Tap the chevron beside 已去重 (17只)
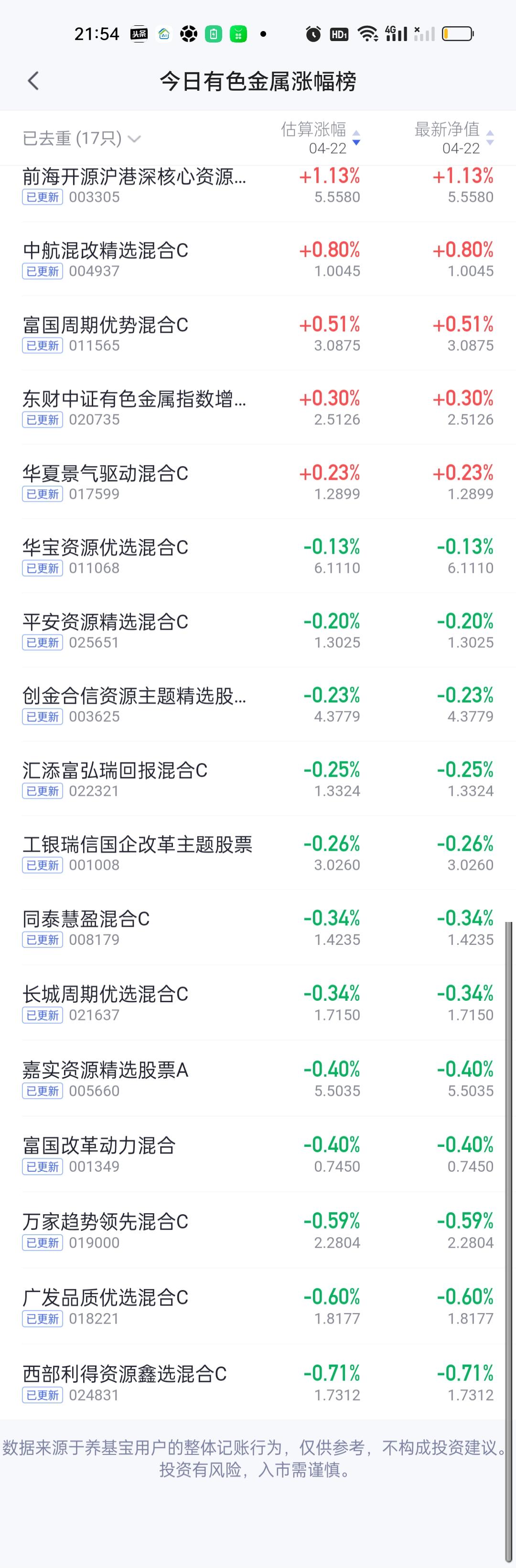The image size is (516, 1568). [135, 139]
